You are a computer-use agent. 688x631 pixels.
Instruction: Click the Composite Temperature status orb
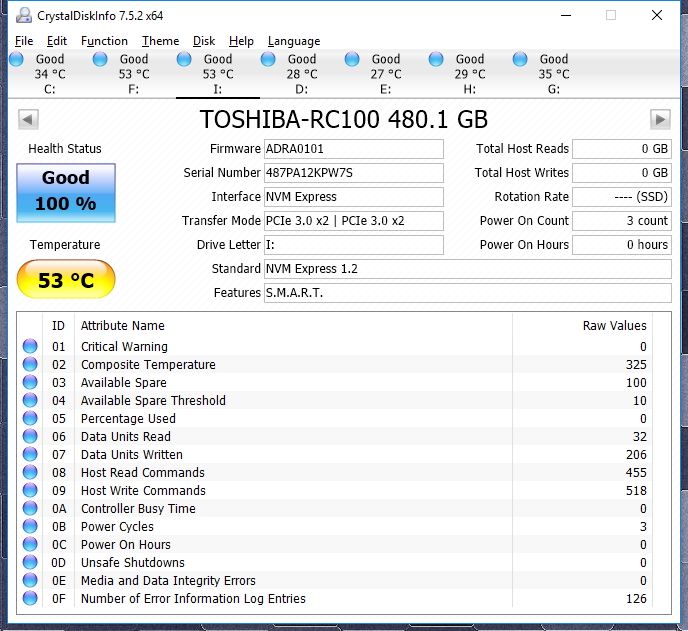coord(30,365)
